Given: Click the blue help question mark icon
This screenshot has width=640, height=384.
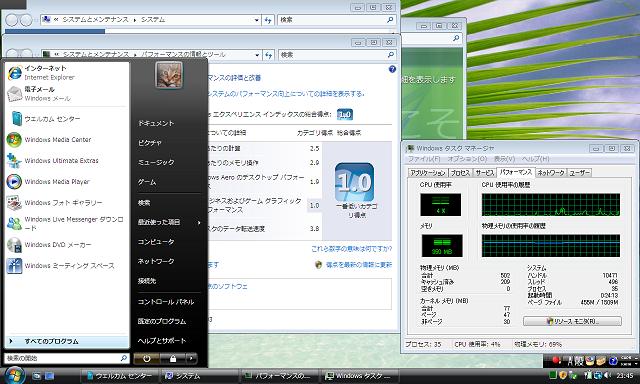Looking at the screenshot, I should click(392, 69).
